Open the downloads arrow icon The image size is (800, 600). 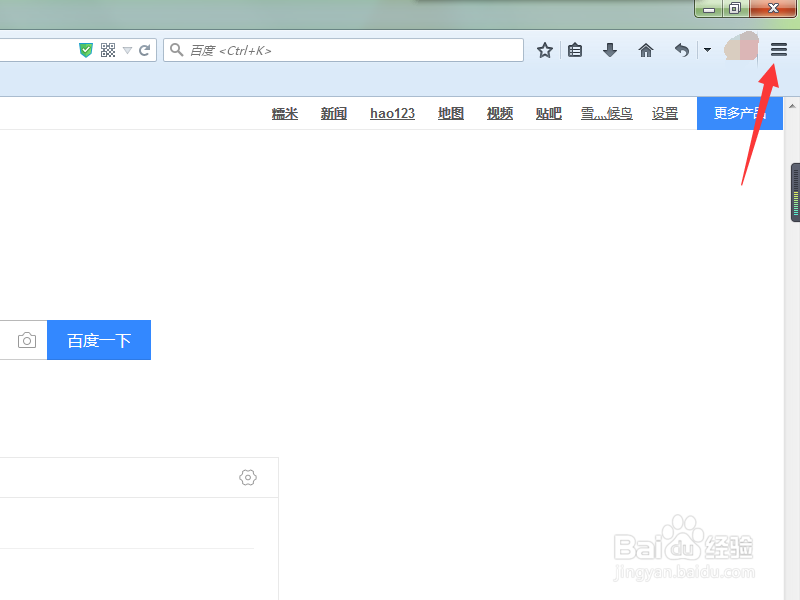tap(610, 50)
